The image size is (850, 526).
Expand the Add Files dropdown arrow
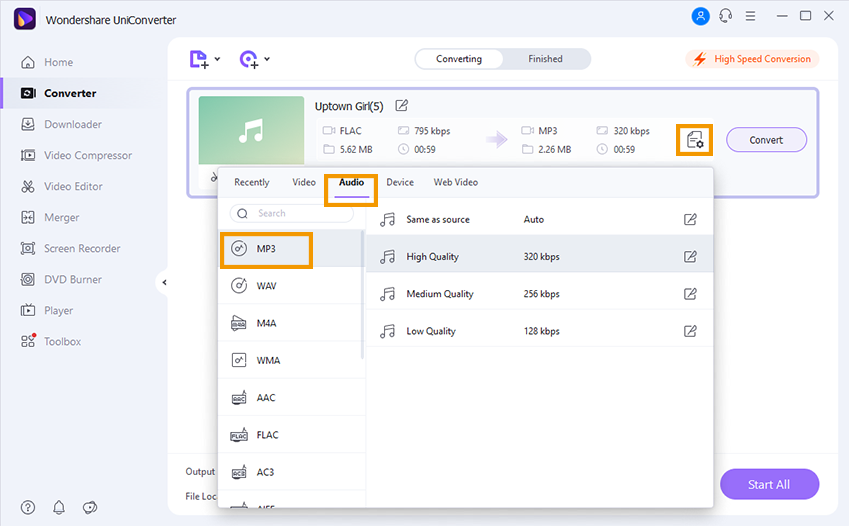[x=218, y=60]
